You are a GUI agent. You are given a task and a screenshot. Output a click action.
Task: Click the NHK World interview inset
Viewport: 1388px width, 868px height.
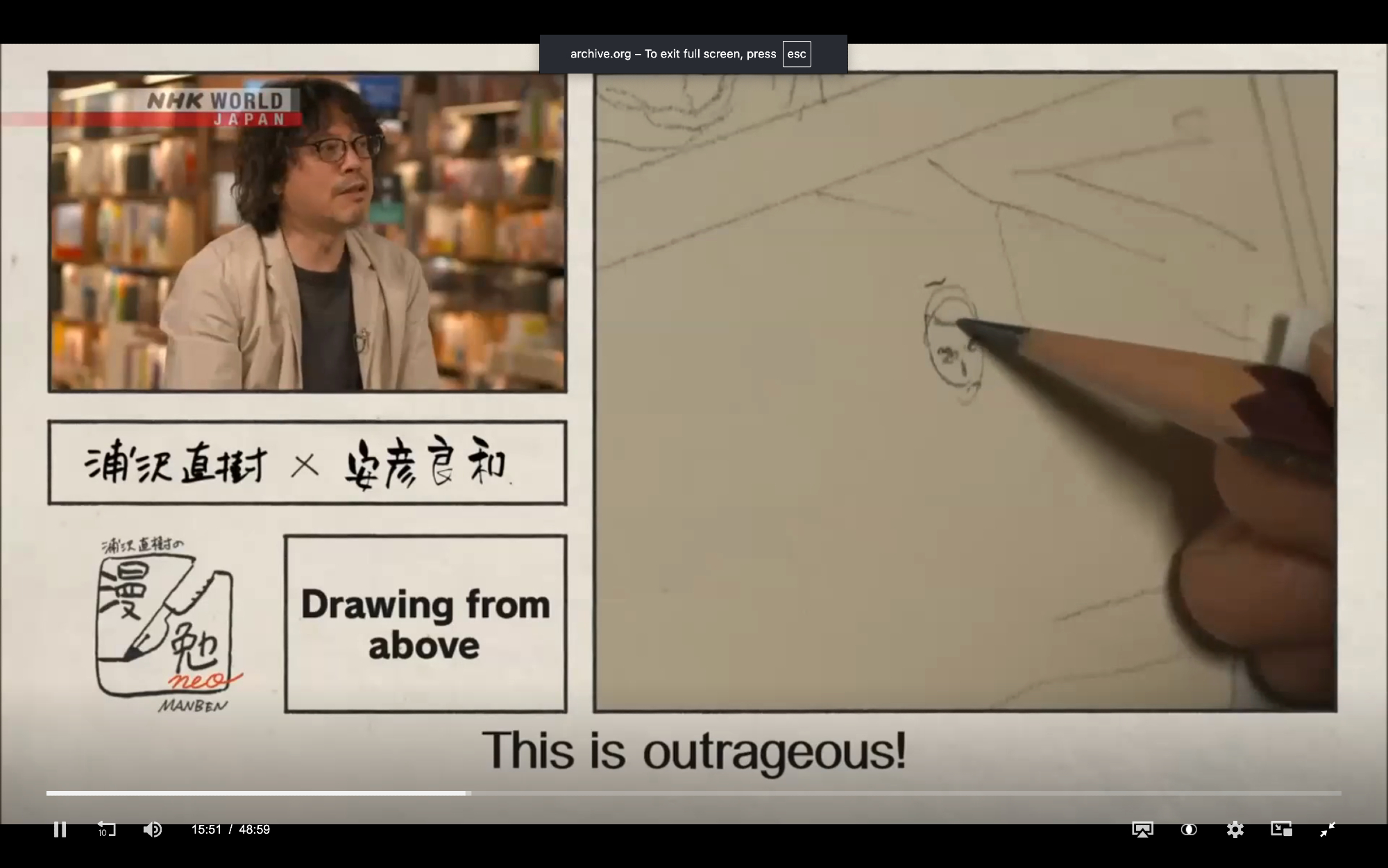pyautogui.click(x=307, y=232)
